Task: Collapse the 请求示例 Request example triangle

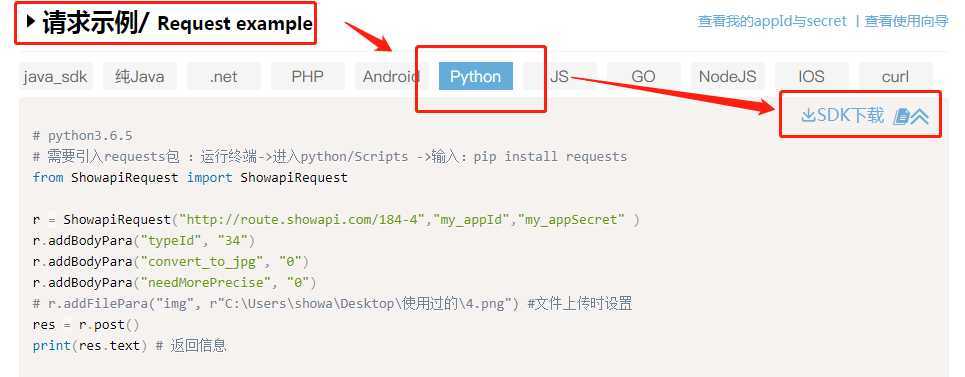Action: point(31,22)
